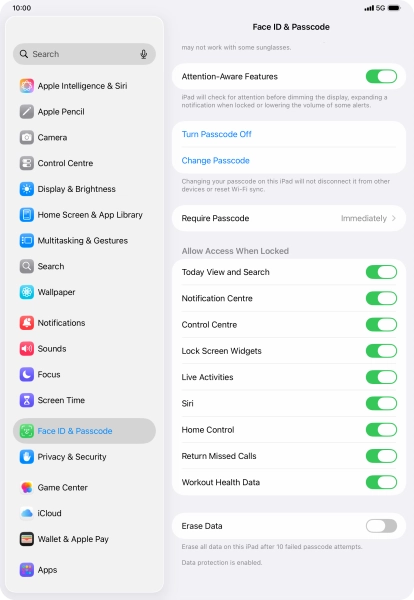Turn off Siri access when locked
This screenshot has height=600, width=414.
pyautogui.click(x=381, y=403)
